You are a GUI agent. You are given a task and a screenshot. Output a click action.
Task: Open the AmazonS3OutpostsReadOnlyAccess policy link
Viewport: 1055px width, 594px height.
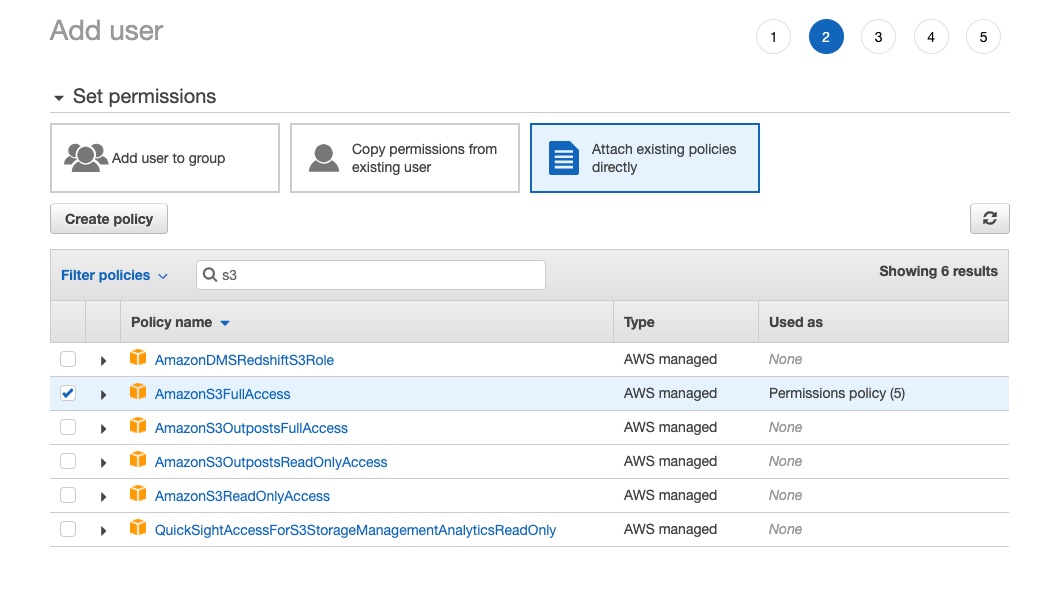tap(271, 462)
